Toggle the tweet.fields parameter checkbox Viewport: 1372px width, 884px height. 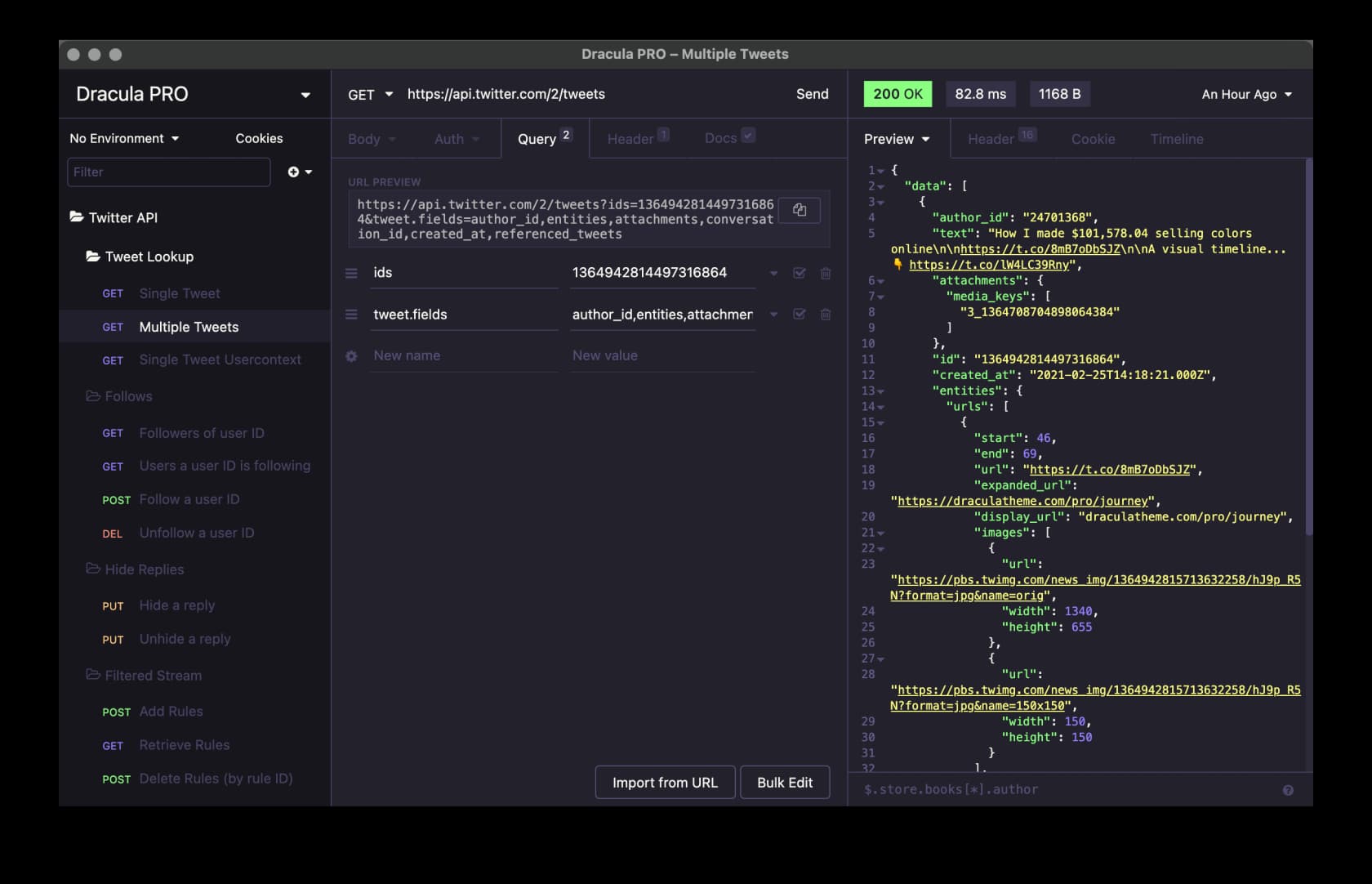click(800, 315)
